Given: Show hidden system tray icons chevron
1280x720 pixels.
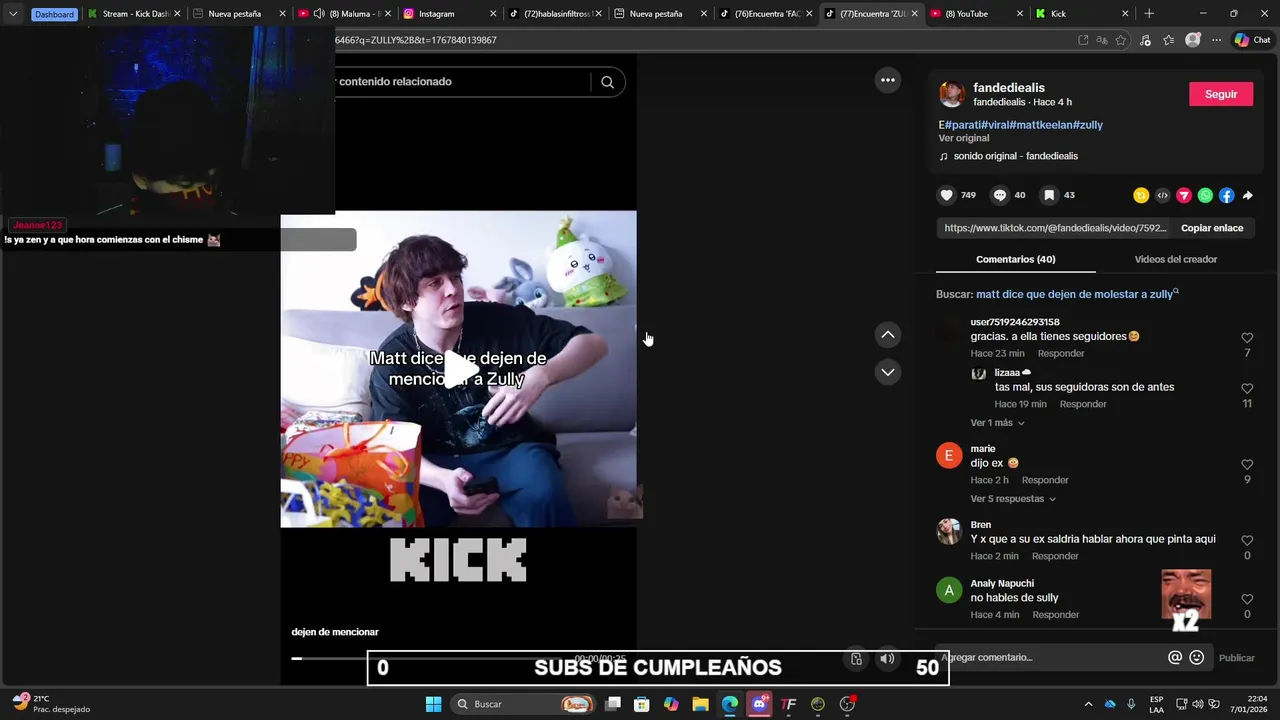Looking at the screenshot, I should tap(1088, 704).
